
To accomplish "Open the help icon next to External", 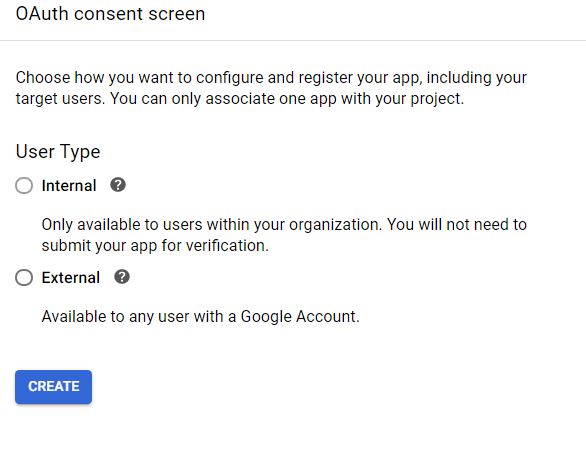I will [x=122, y=277].
